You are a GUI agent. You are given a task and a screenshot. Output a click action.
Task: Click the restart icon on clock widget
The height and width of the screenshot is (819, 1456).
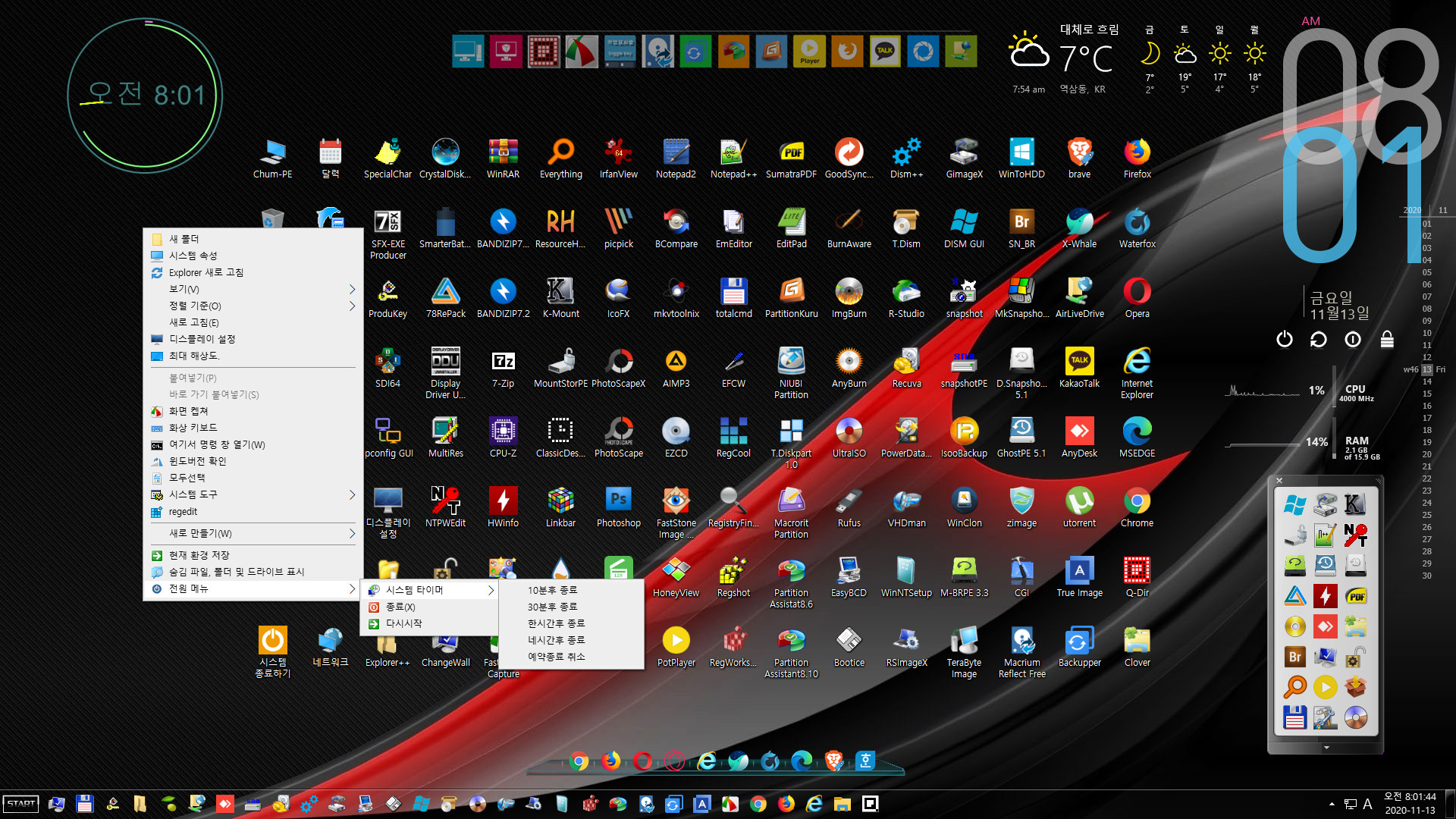(x=1318, y=339)
